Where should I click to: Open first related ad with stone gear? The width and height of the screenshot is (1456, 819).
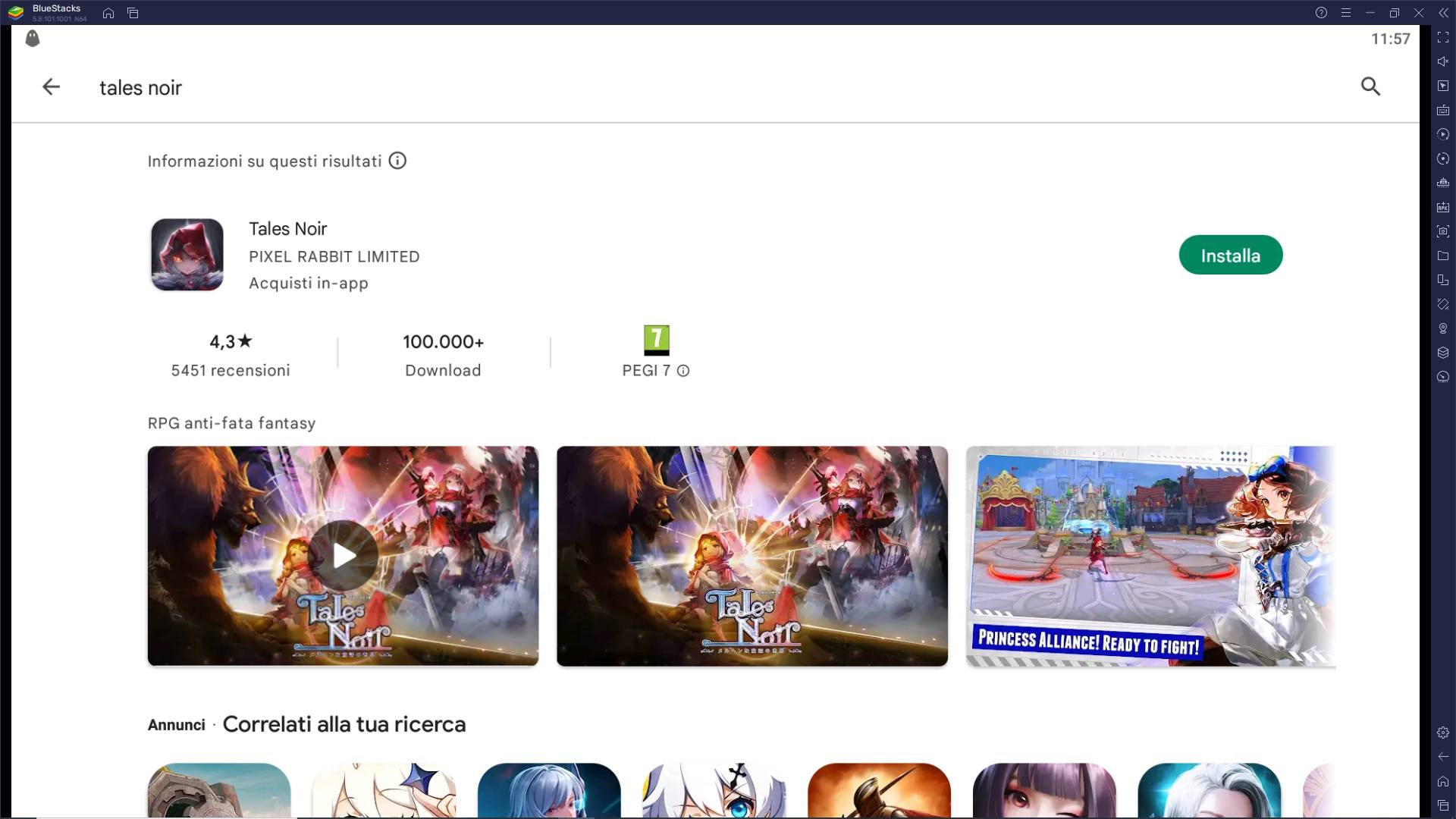pyautogui.click(x=219, y=790)
